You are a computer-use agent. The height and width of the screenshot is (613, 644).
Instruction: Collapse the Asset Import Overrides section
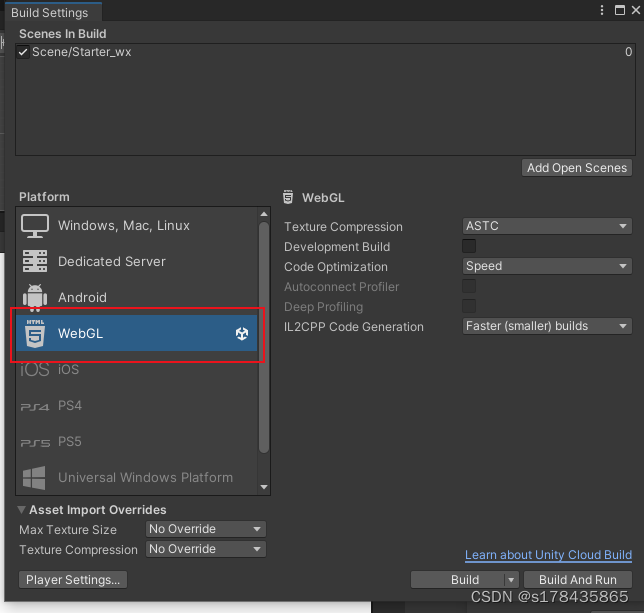coord(22,510)
